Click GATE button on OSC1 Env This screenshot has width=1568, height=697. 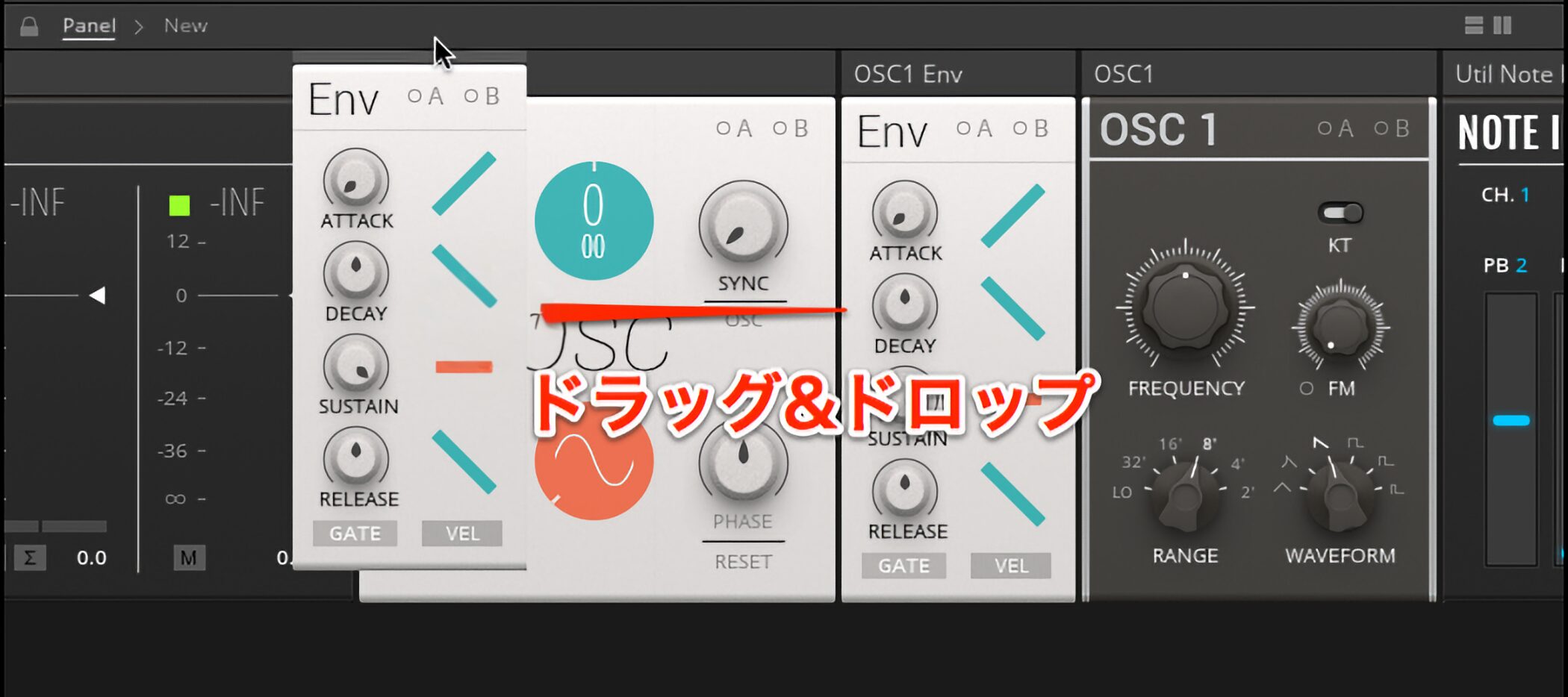[903, 566]
